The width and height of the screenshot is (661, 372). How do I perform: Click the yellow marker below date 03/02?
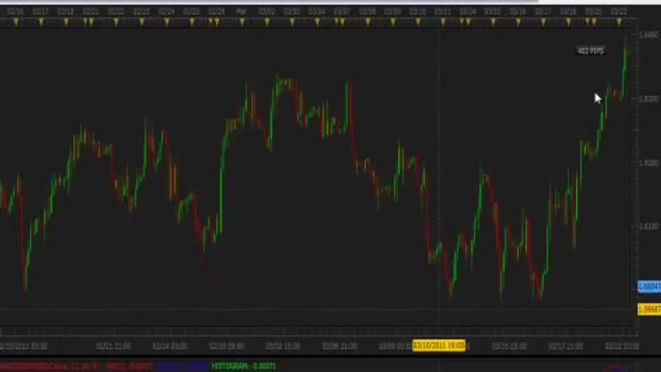[x=267, y=21]
